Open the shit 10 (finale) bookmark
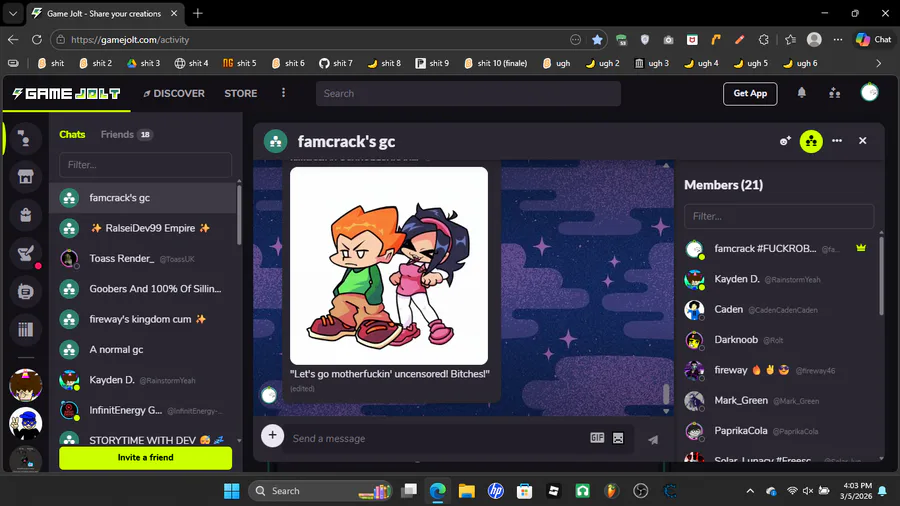This screenshot has width=900, height=506. [x=495, y=63]
